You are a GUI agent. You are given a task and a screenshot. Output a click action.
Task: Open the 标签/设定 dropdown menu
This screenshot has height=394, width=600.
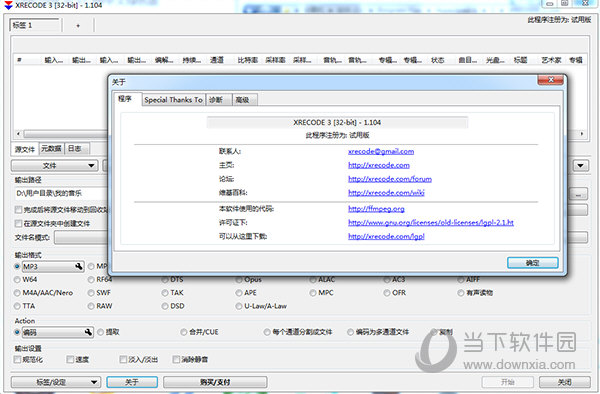tap(56, 382)
